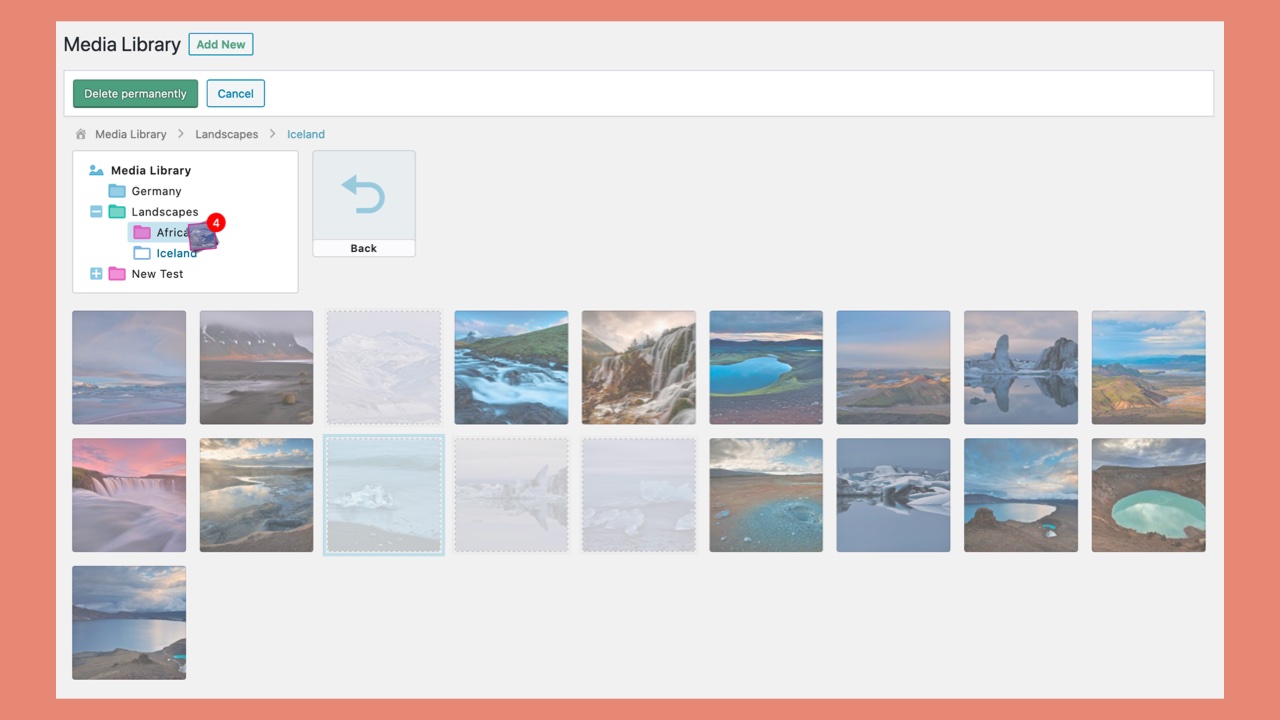Select the faded iceberg reflection thumbnail

tap(511, 495)
